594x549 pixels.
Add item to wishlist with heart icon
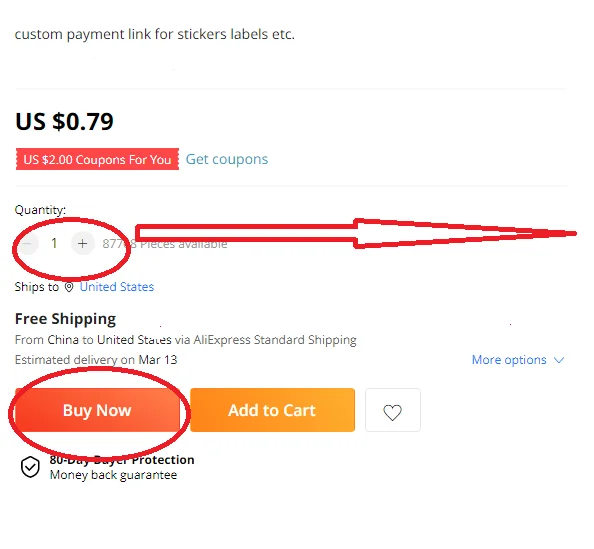(x=393, y=410)
